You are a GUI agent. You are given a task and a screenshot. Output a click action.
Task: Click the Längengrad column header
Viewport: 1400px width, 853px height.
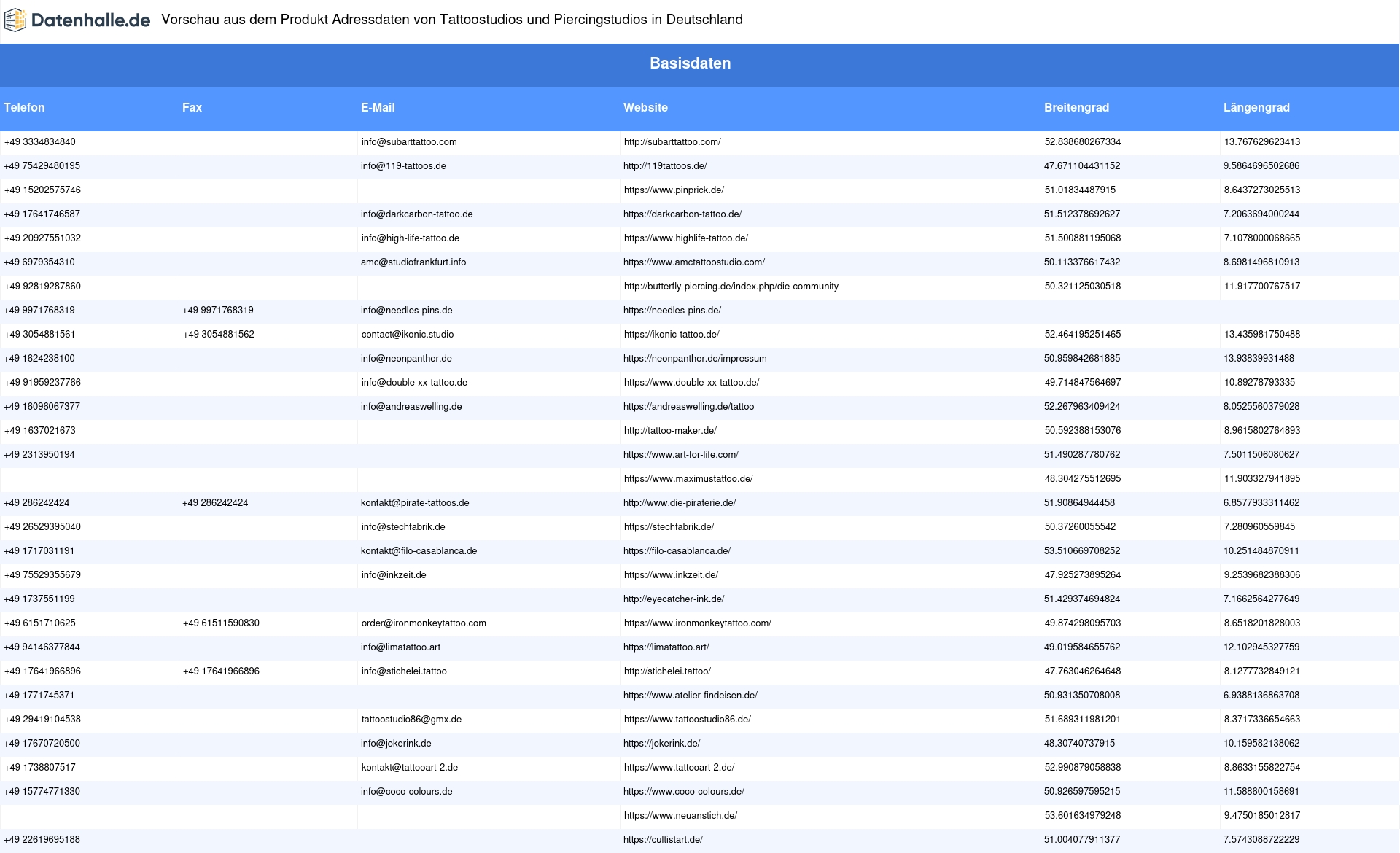(x=1256, y=107)
